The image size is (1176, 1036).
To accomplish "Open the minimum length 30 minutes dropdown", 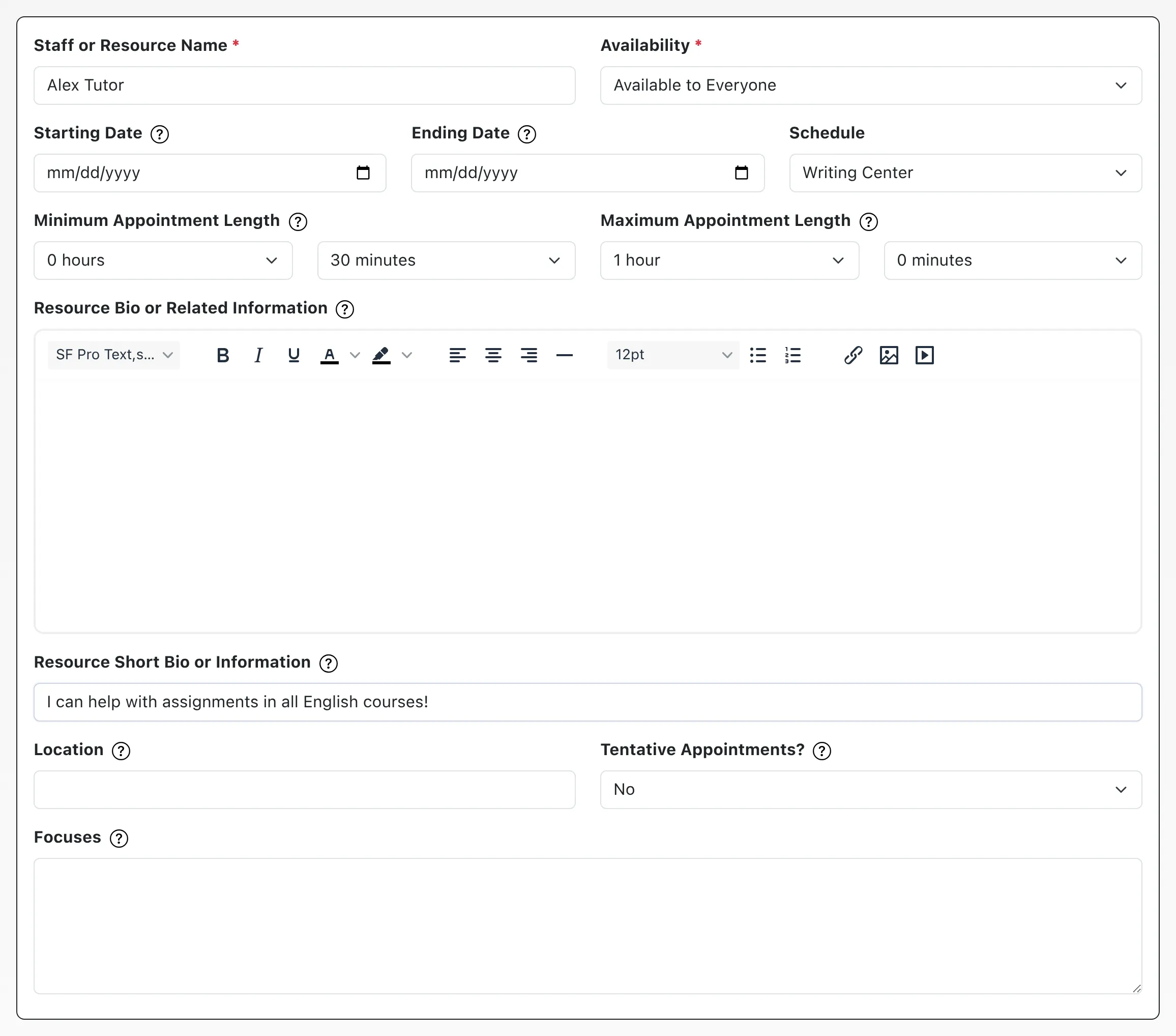I will coord(447,260).
